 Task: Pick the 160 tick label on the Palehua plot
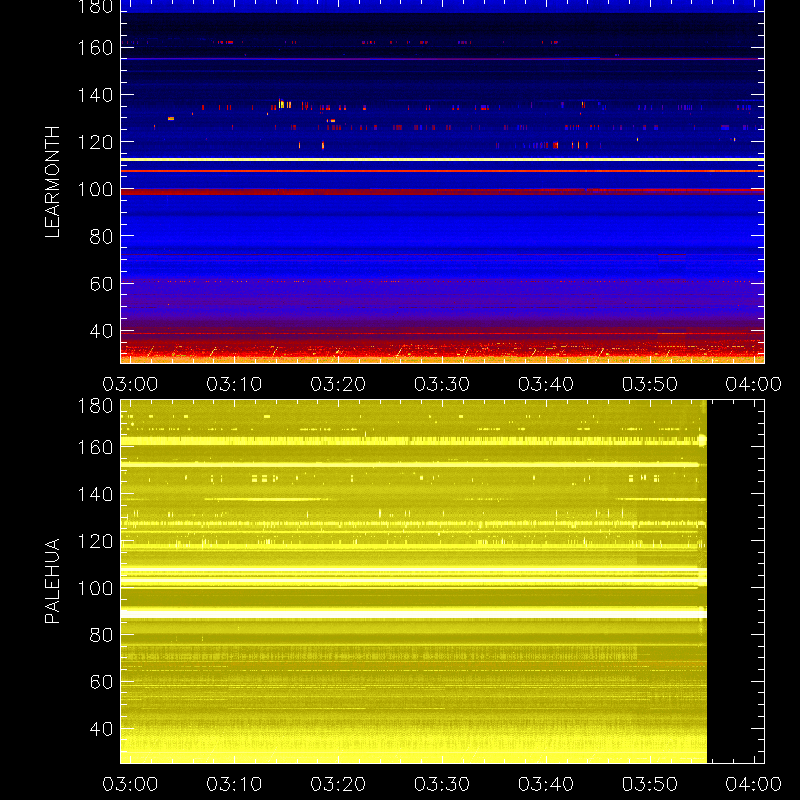pos(95,447)
